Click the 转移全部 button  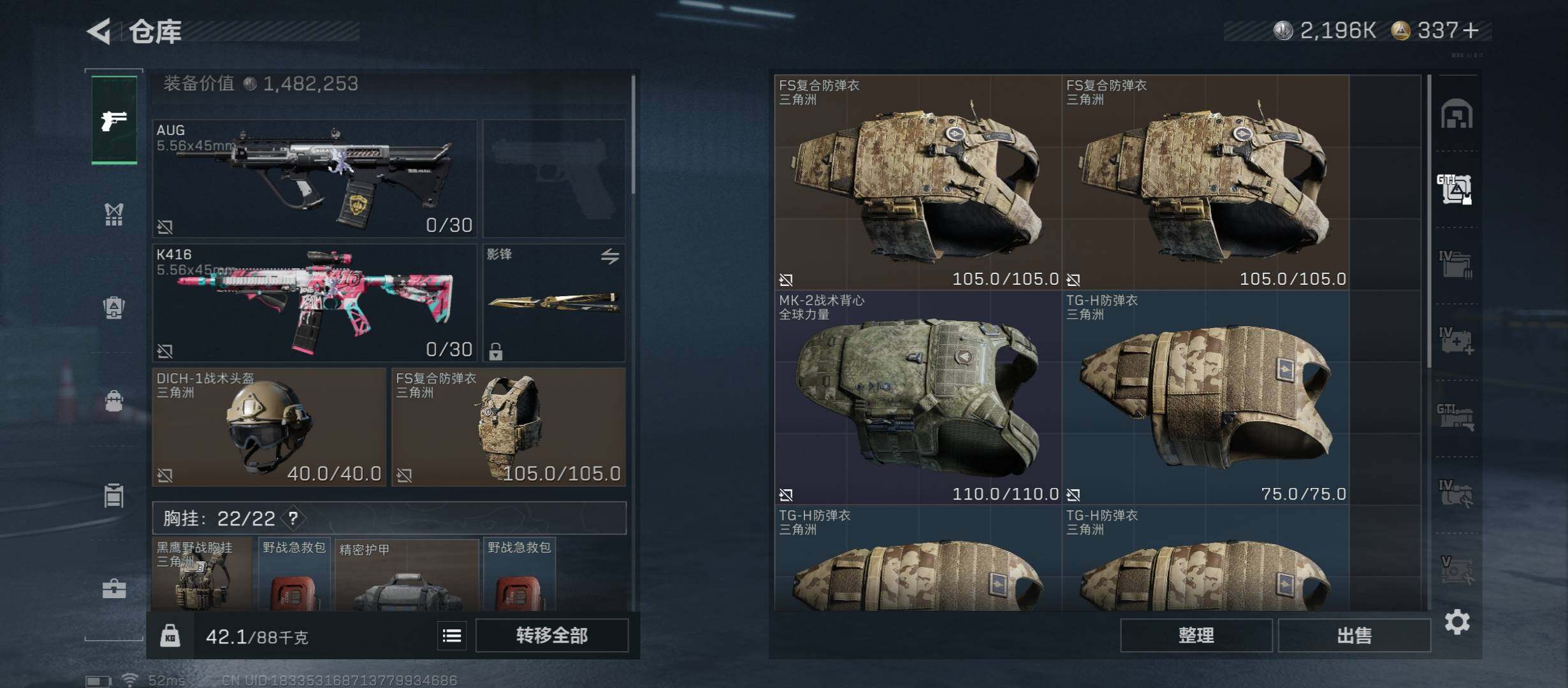tap(552, 635)
